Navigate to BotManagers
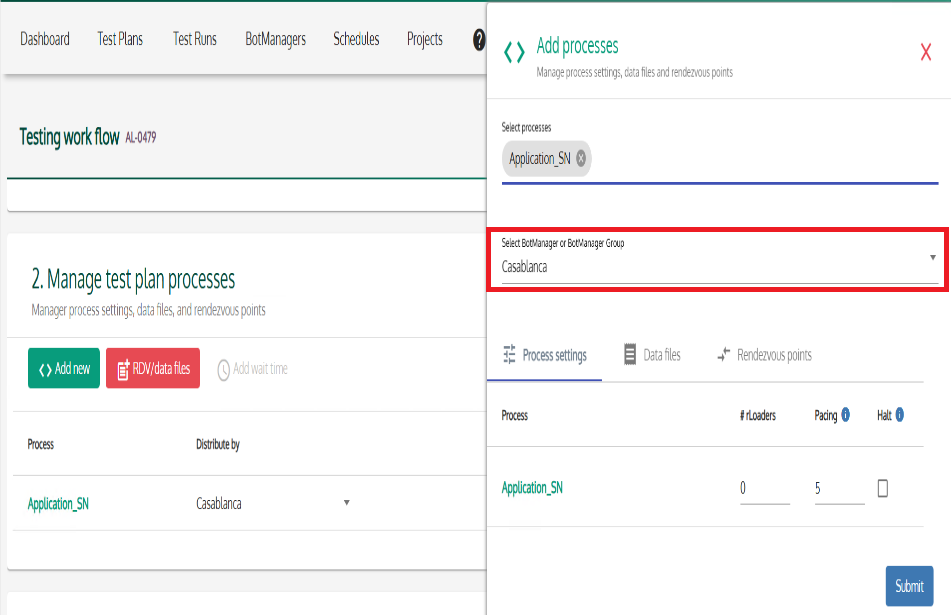The image size is (951, 615). (x=275, y=39)
